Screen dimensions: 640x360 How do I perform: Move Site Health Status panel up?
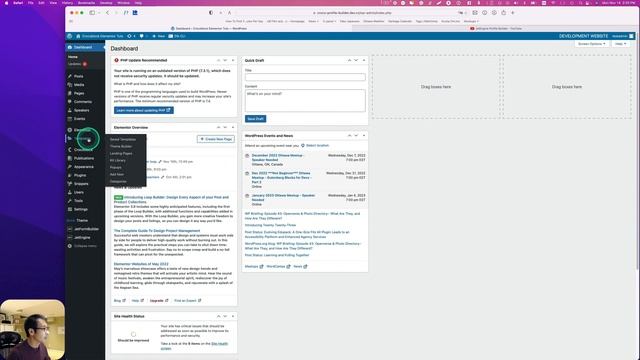point(218,316)
